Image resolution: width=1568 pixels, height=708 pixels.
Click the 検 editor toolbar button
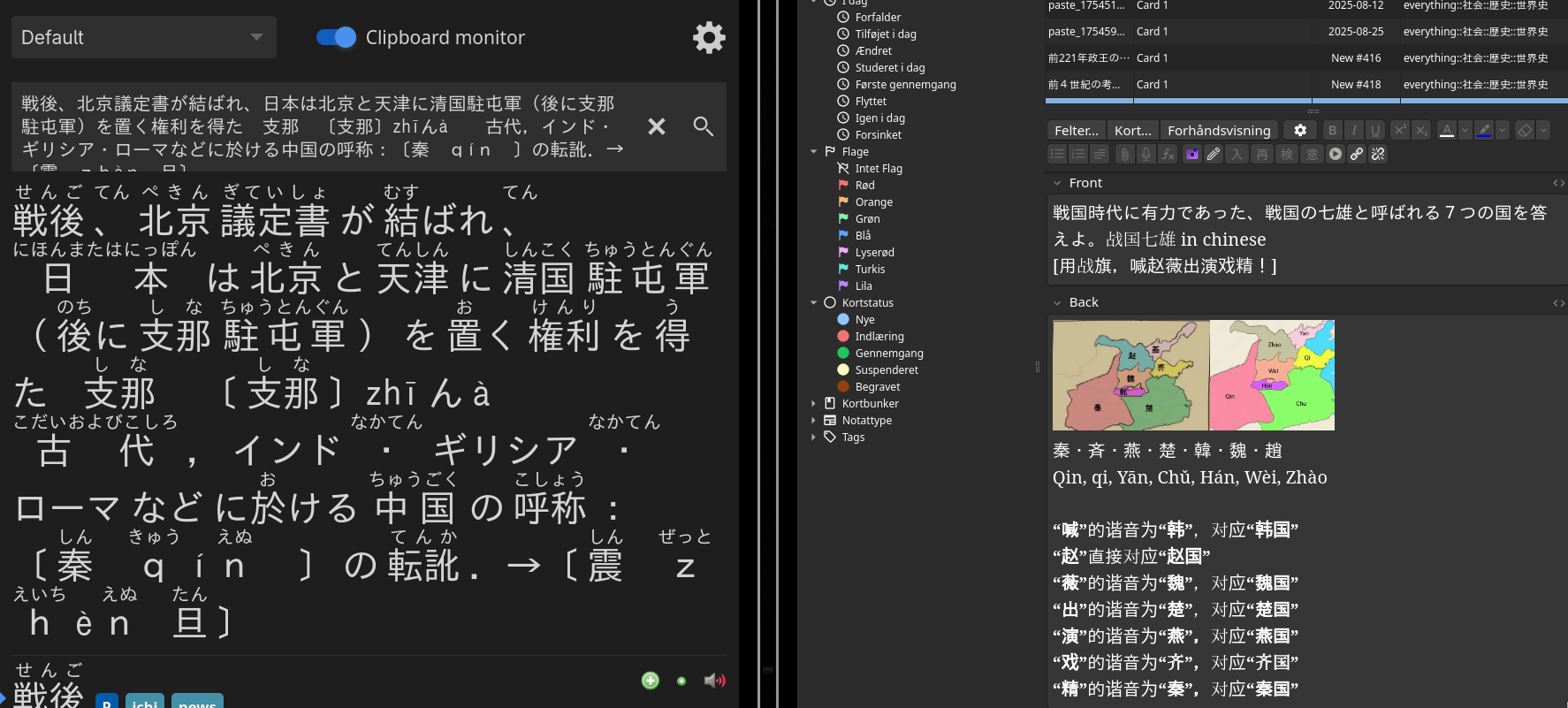[x=1287, y=154]
